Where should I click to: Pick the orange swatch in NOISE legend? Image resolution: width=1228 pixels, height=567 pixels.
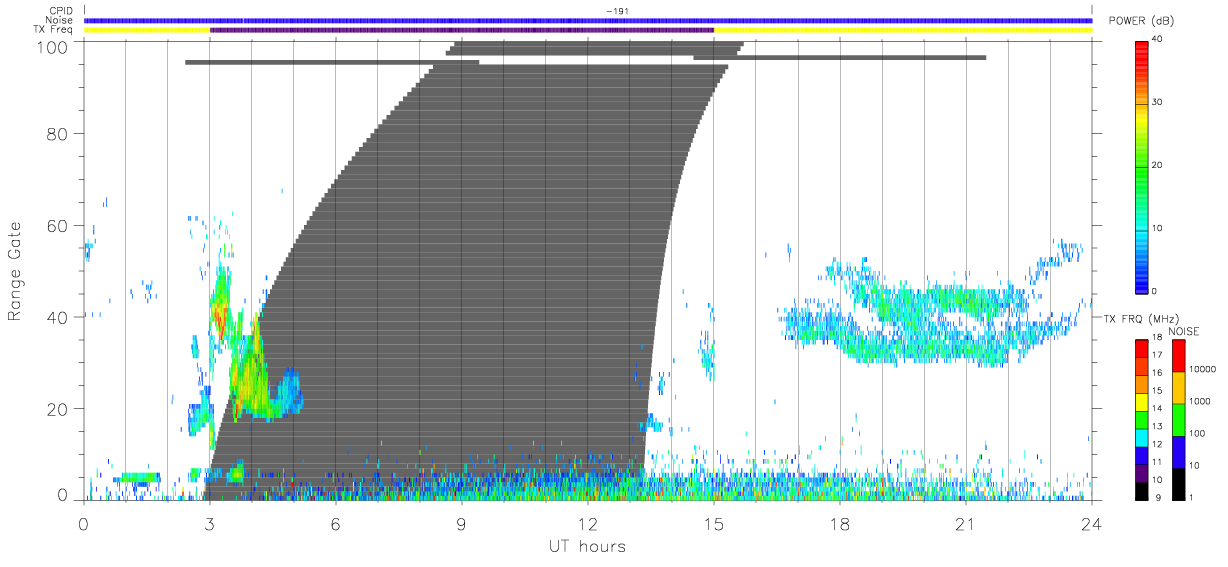(x=1178, y=387)
